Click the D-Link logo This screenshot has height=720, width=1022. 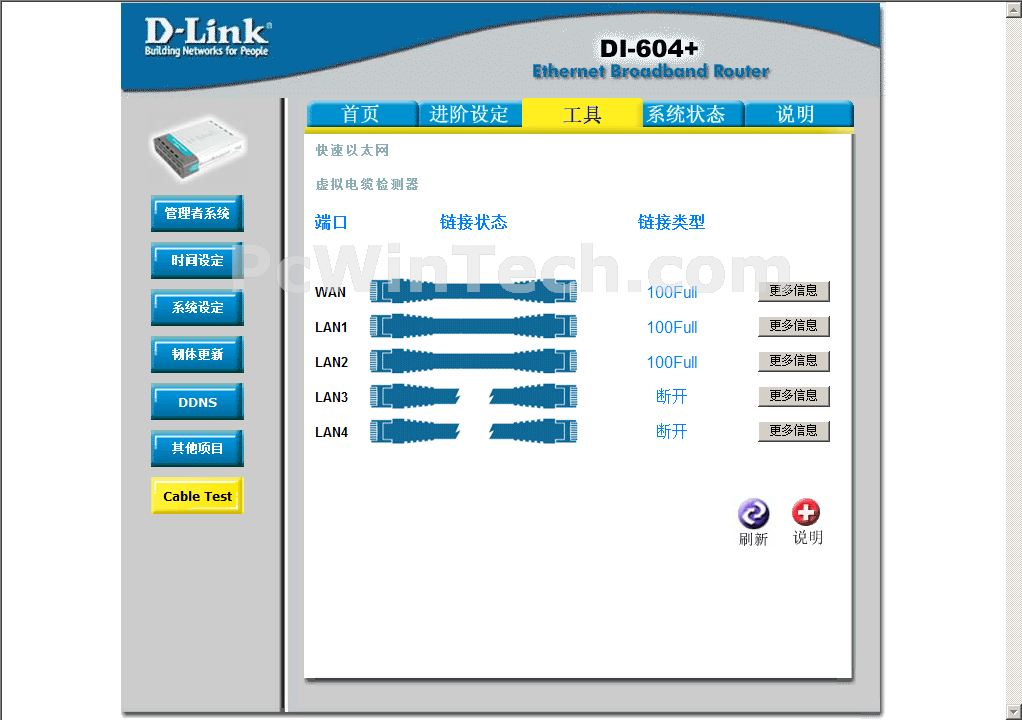(207, 37)
